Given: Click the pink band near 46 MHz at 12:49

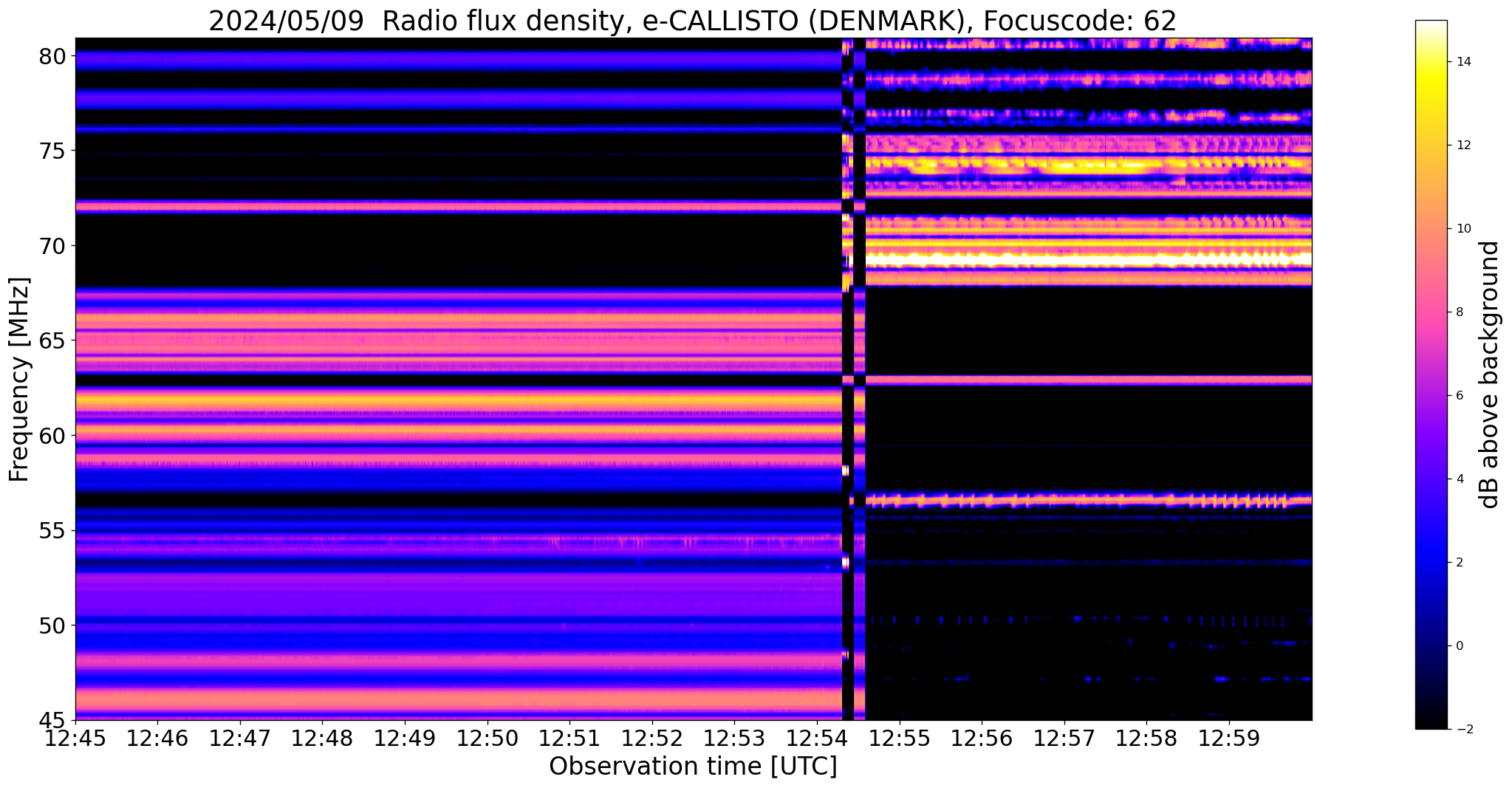Looking at the screenshot, I should (405, 699).
